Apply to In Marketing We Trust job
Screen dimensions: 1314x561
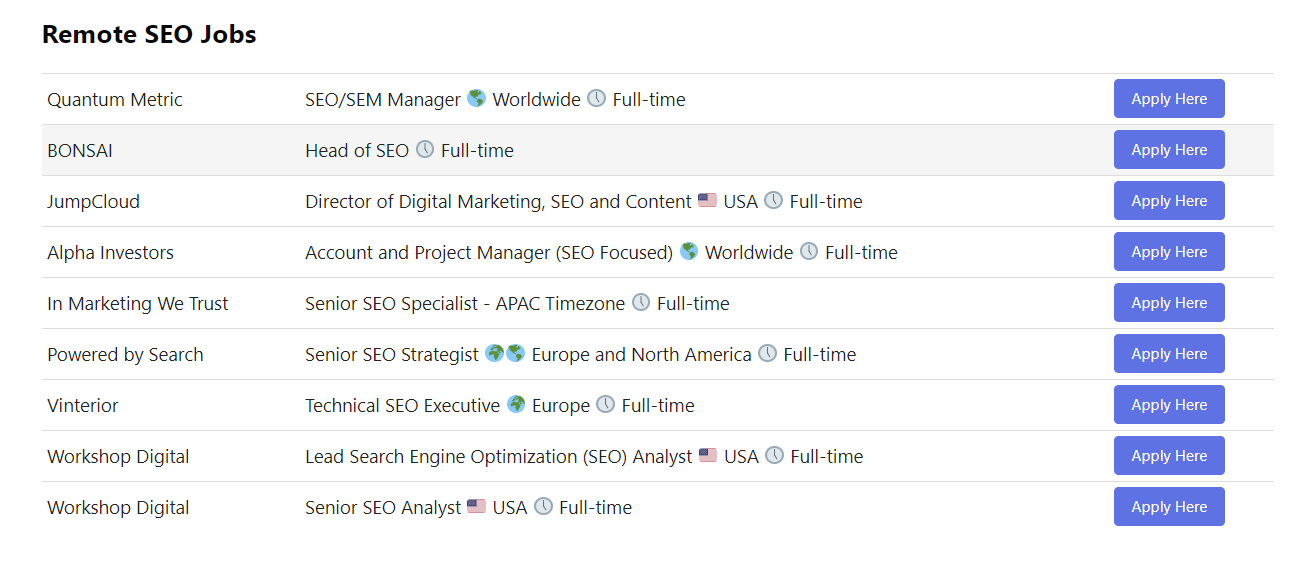point(1168,303)
